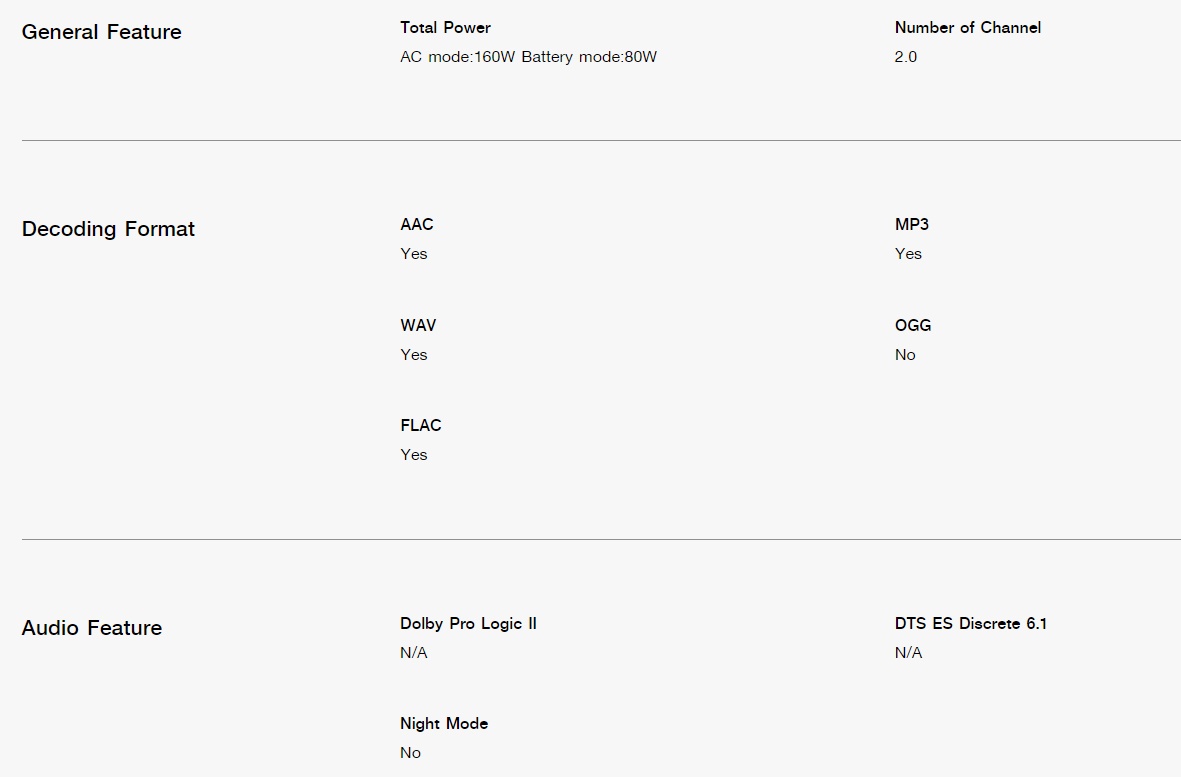
Task: Click the Yes value under MP3
Action: pyautogui.click(x=908, y=254)
